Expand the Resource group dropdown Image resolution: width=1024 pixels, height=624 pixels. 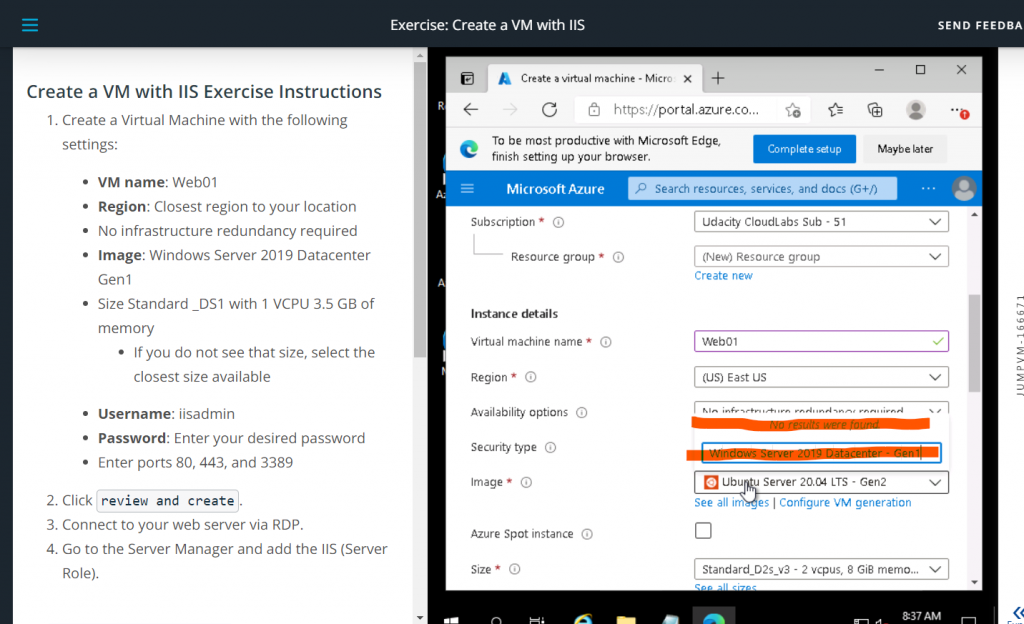tap(821, 257)
